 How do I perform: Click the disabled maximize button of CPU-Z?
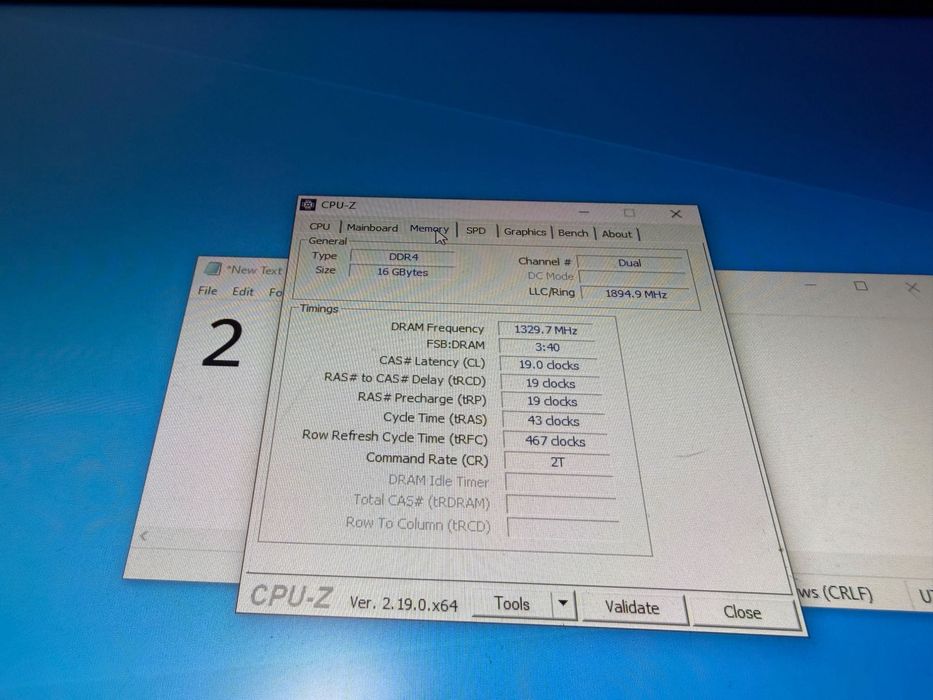(630, 212)
